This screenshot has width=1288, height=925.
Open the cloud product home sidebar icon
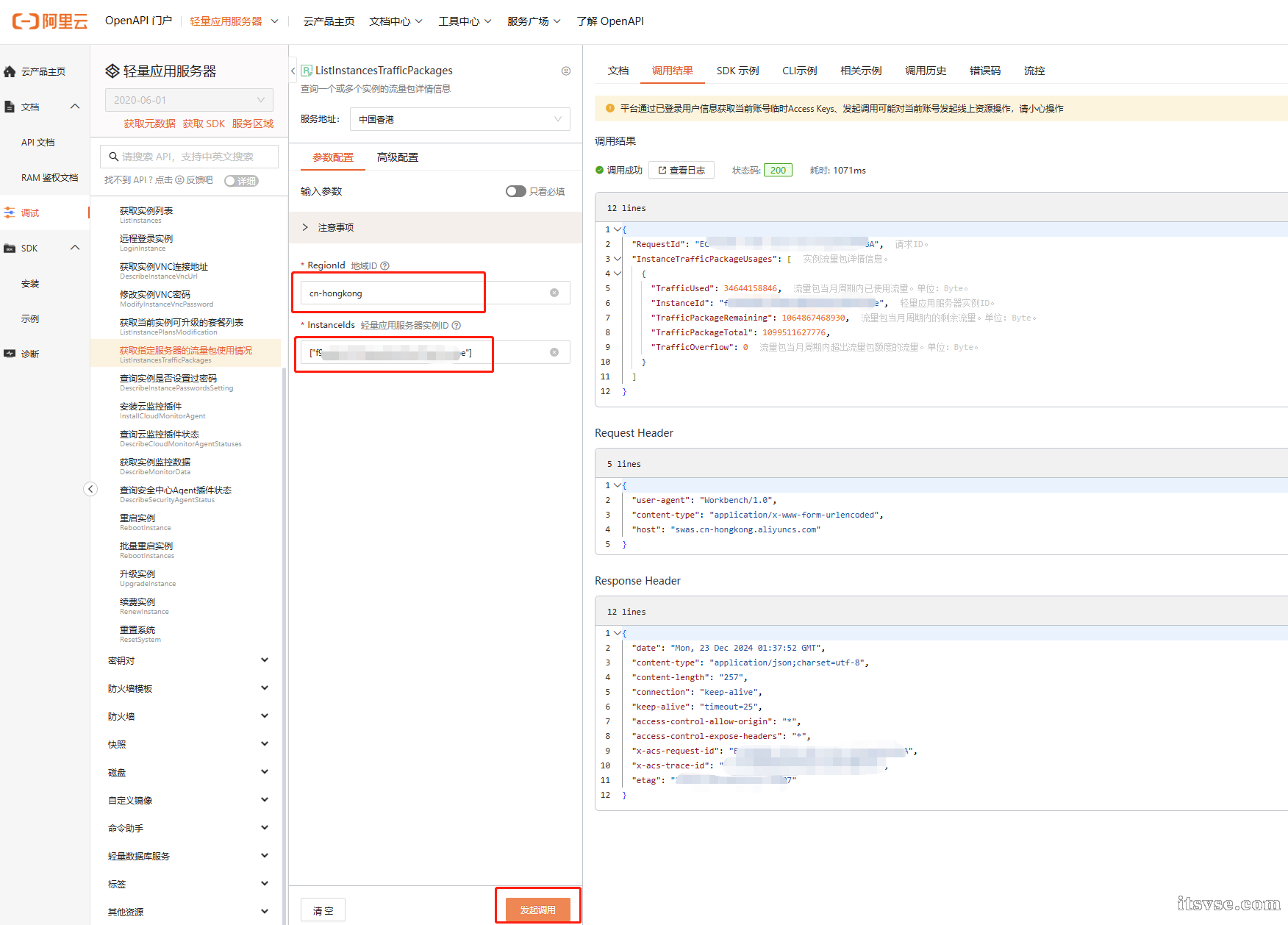pos(10,71)
